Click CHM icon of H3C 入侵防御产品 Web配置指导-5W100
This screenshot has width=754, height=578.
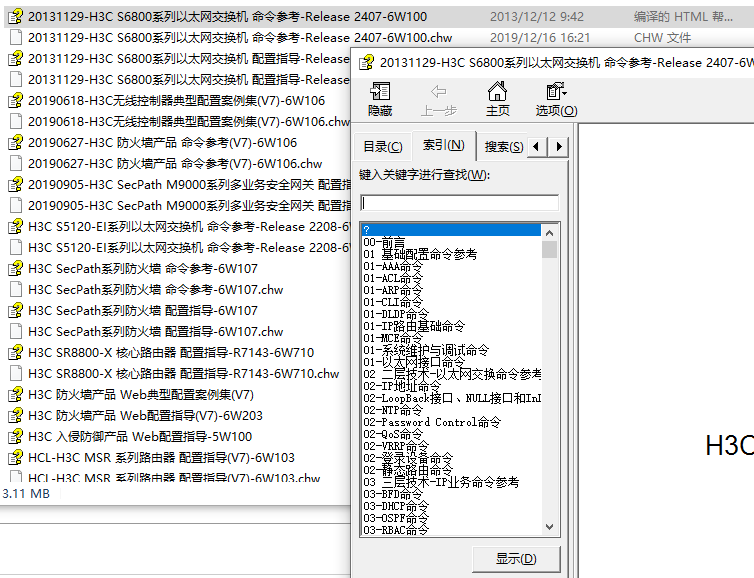(x=15, y=437)
